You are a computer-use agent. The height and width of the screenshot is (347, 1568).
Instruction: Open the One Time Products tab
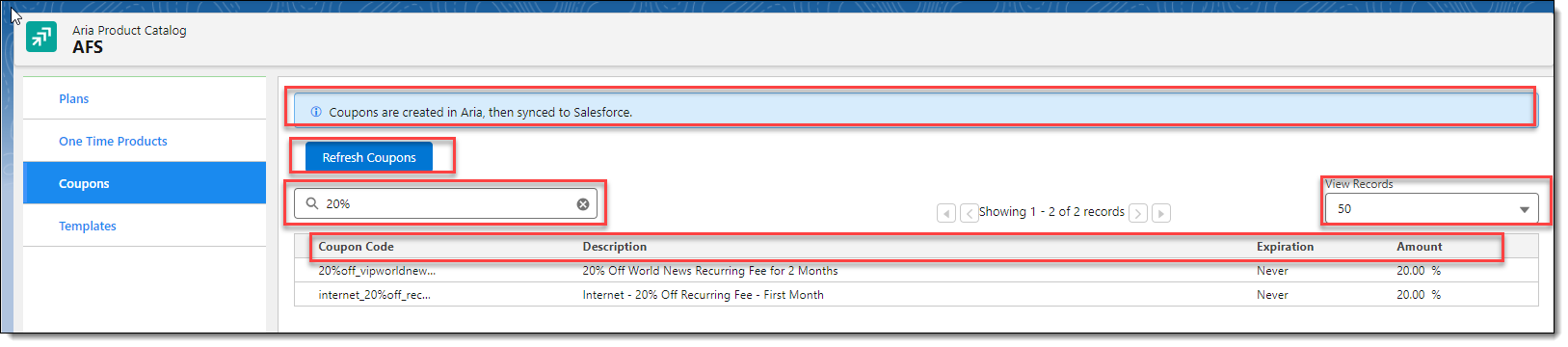145,141
